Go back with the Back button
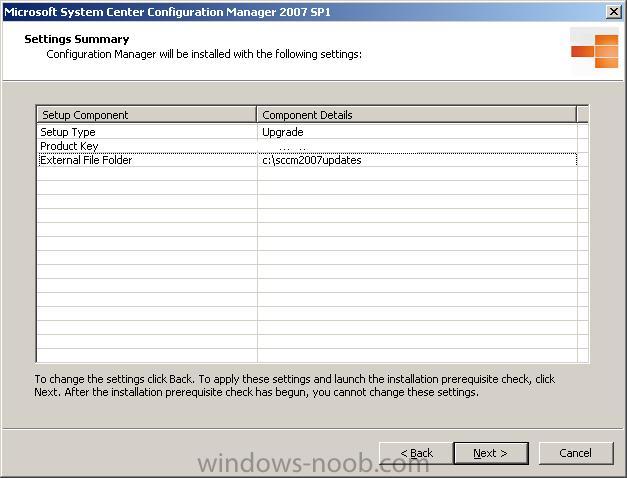This screenshot has height=478, width=627. tap(416, 453)
